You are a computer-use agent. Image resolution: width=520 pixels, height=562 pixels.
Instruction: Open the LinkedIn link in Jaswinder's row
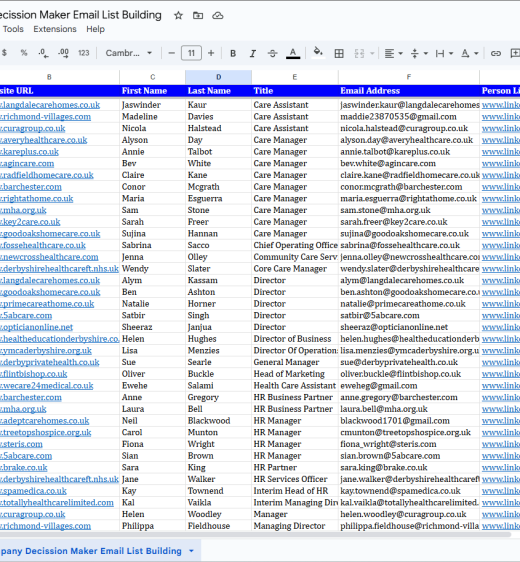pyautogui.click(x=501, y=105)
